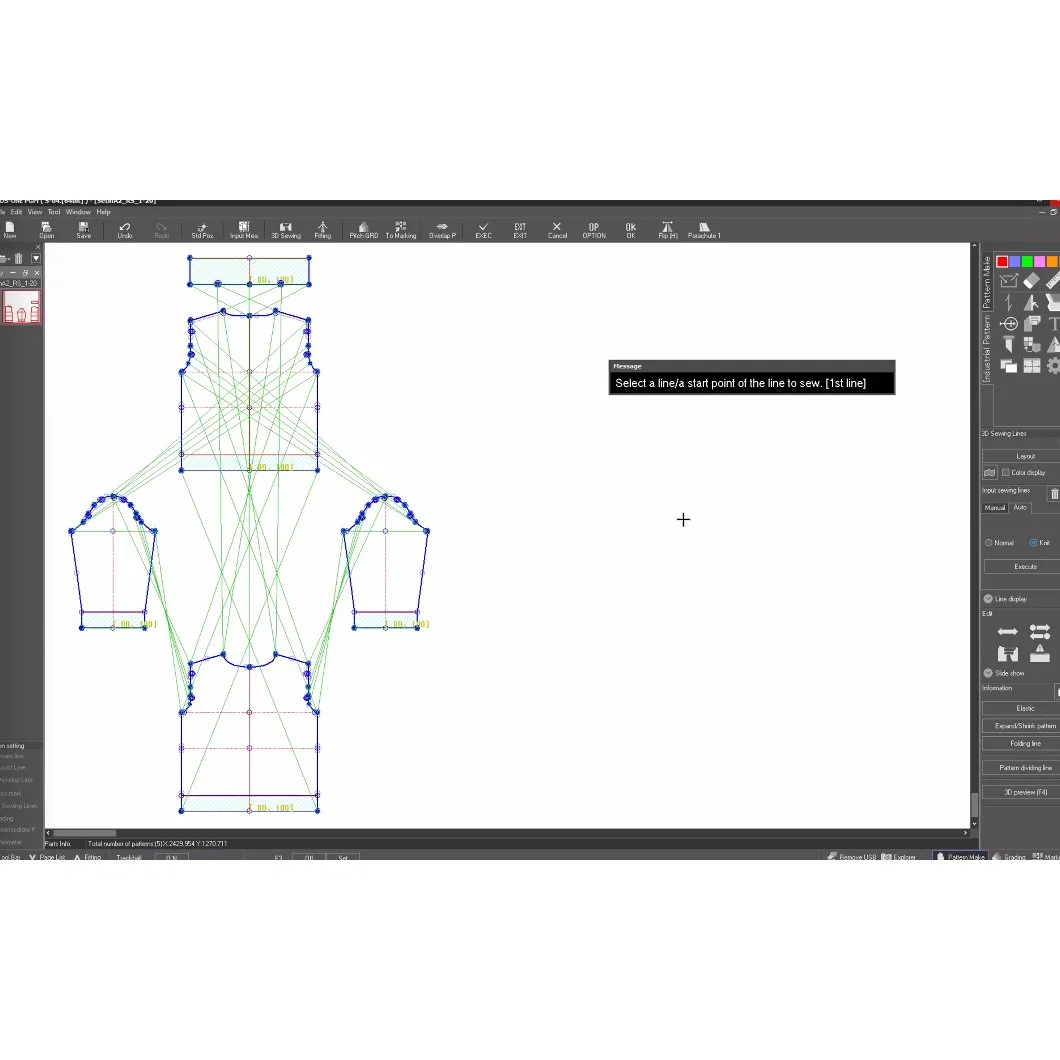Click the OK toolbar icon

pyautogui.click(x=631, y=230)
